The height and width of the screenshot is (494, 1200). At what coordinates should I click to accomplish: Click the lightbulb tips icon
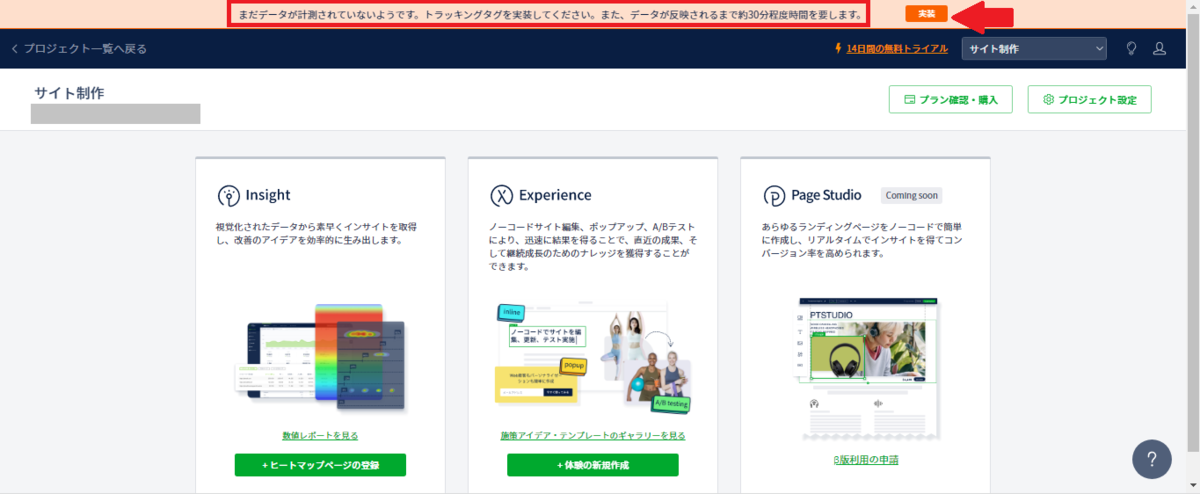pyautogui.click(x=1132, y=48)
